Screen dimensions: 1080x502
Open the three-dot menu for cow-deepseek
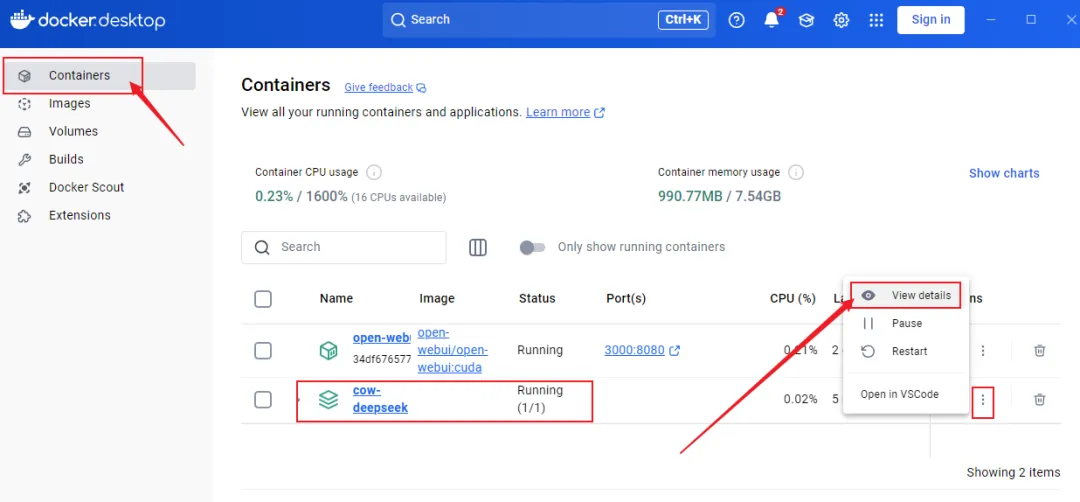tap(983, 400)
